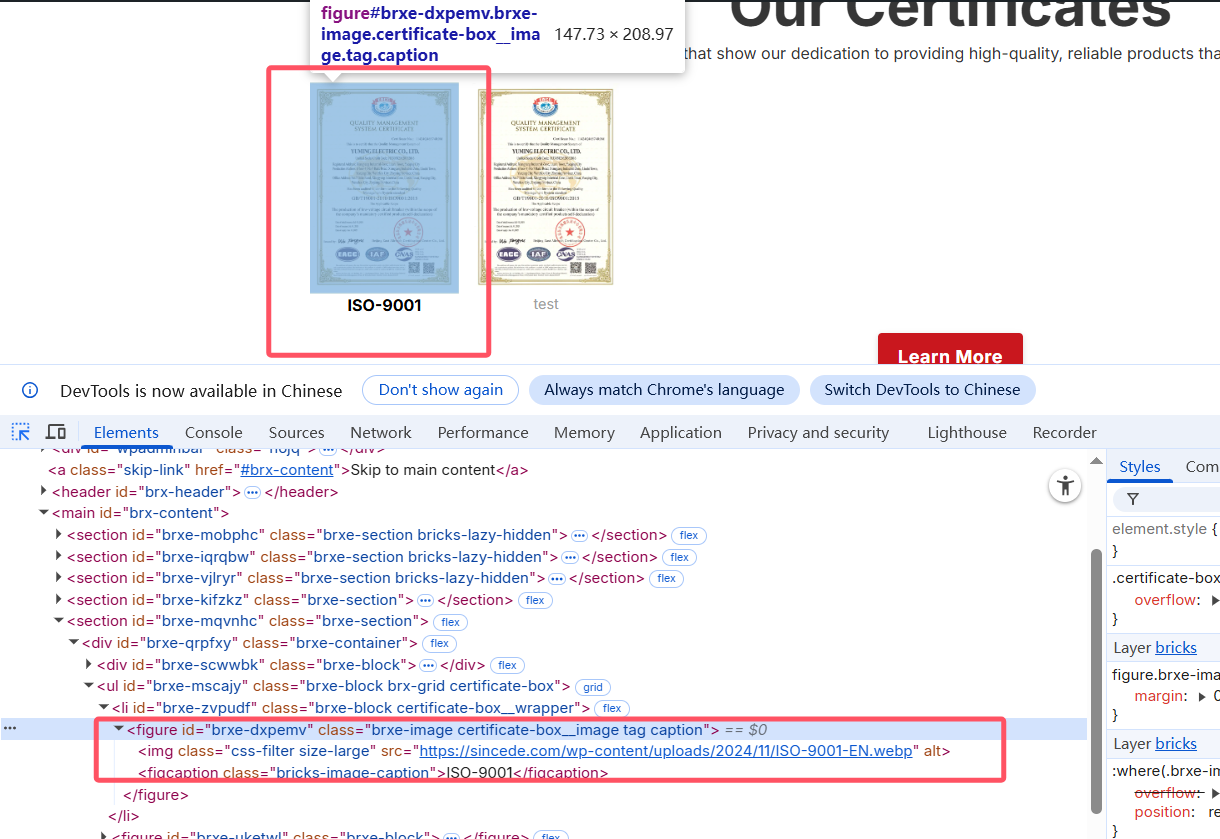Click the info icon in the DevTools language bar
The height and width of the screenshot is (839, 1220).
pos(30,390)
